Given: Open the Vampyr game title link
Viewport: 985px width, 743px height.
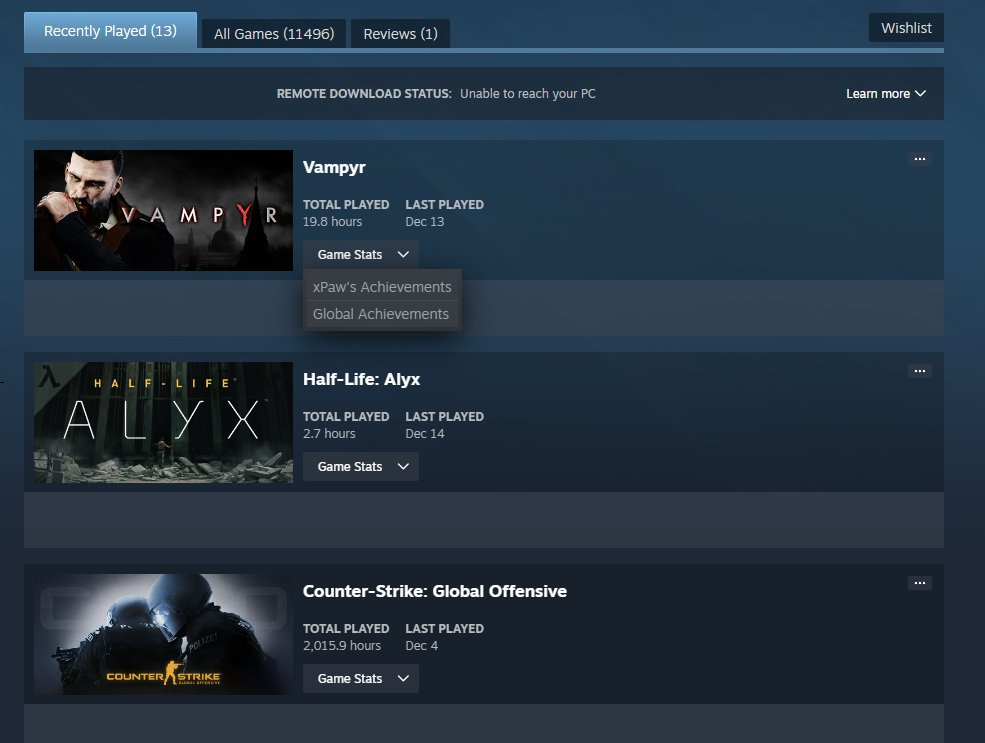Looking at the screenshot, I should [x=334, y=168].
